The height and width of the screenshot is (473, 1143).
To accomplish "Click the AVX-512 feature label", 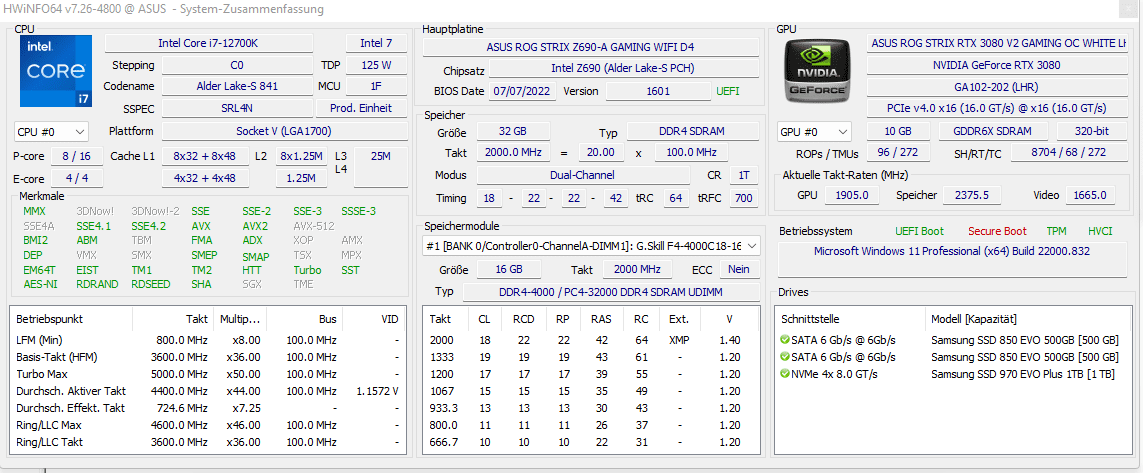I will 313,226.
